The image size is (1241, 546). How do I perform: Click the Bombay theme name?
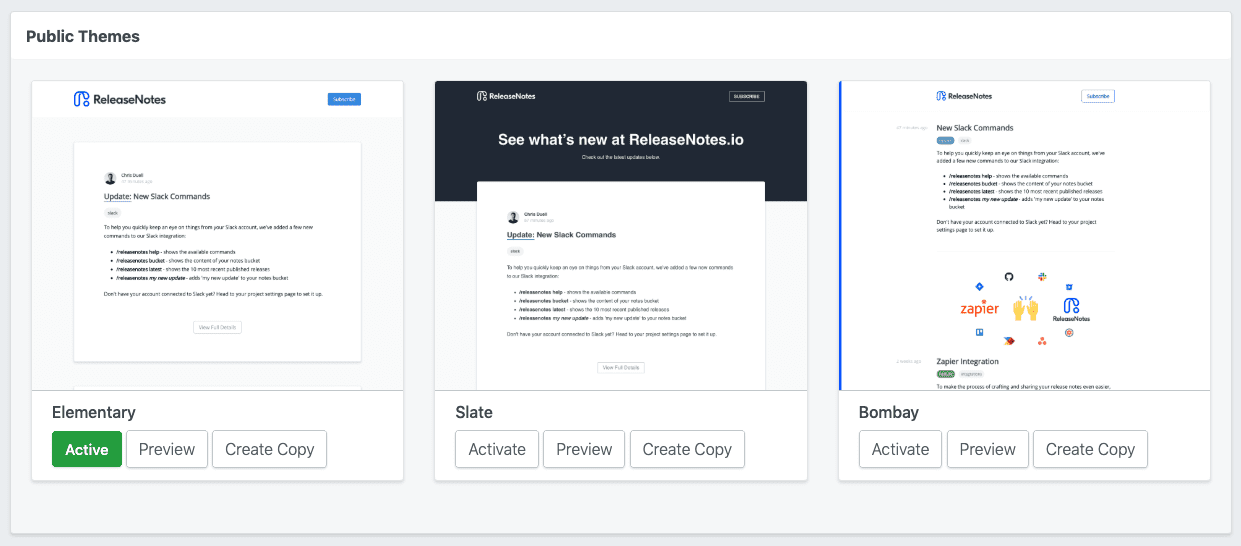pos(889,412)
